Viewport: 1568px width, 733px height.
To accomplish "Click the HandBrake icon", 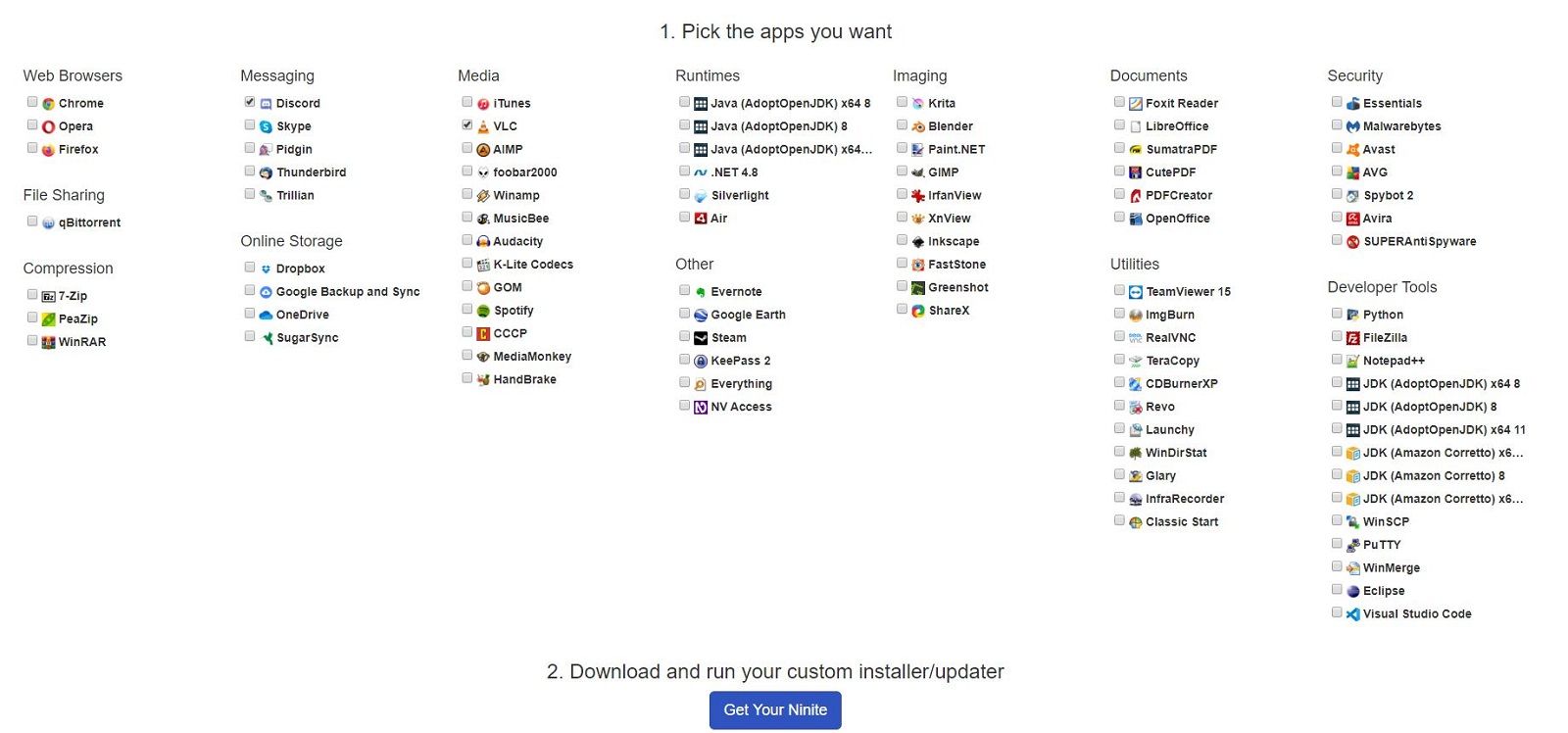I will click(x=483, y=380).
